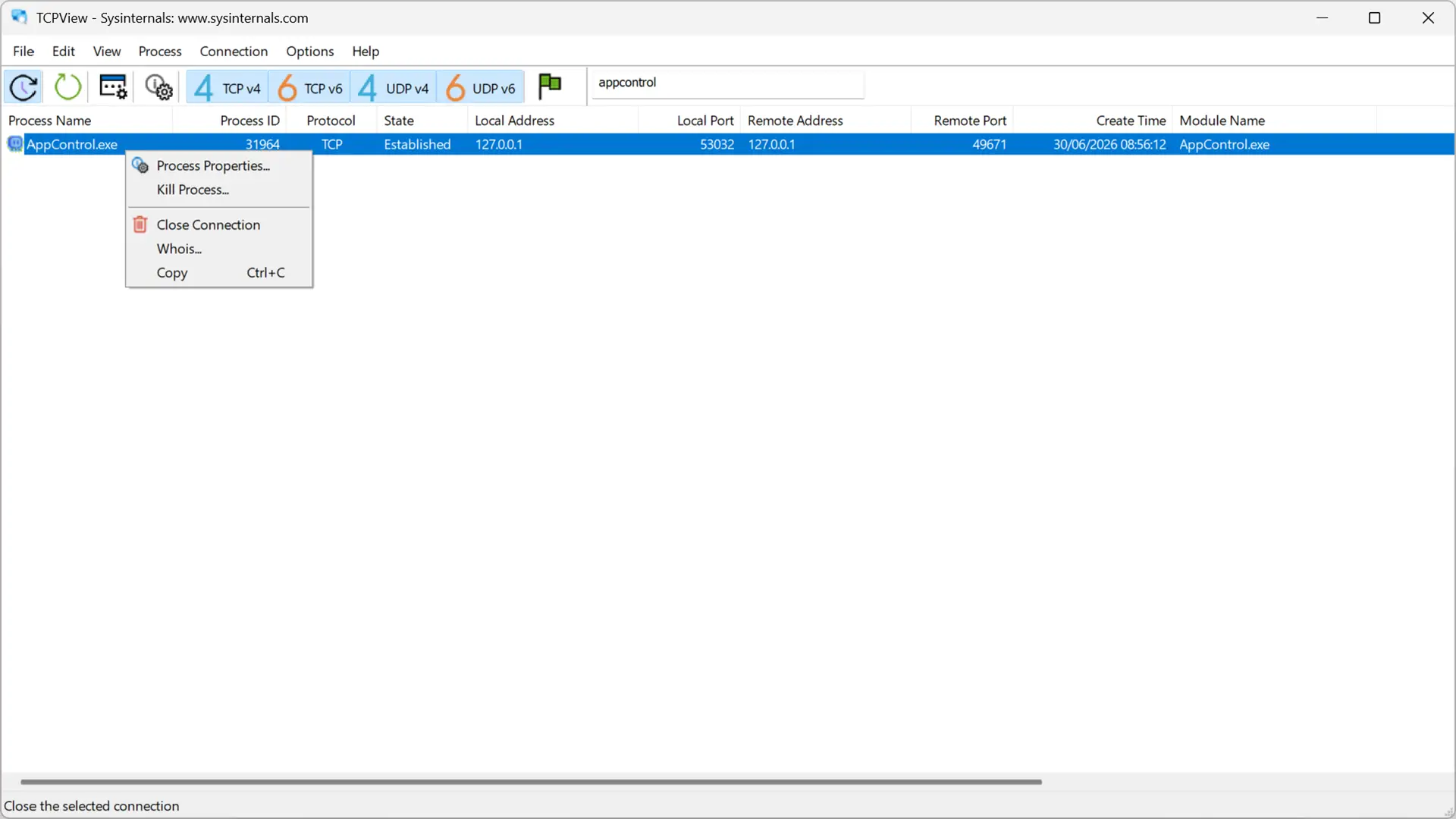Sort by Create Time column header
The width and height of the screenshot is (1456, 819).
[x=1094, y=121]
